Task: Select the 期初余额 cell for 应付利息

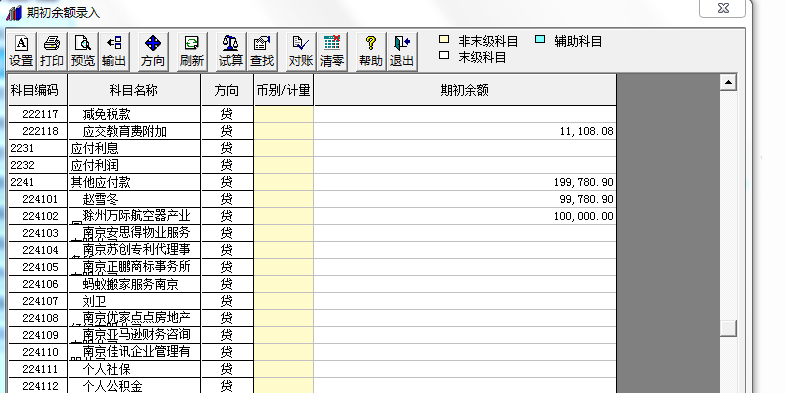Action: click(x=465, y=148)
